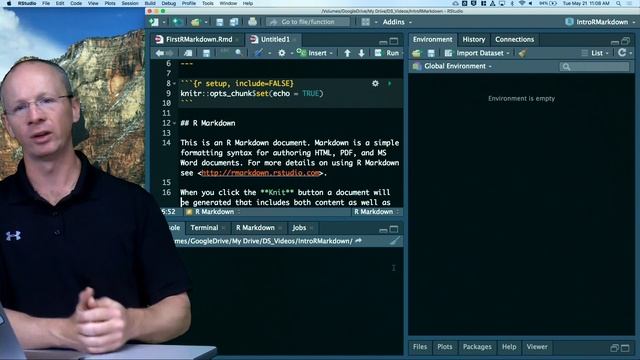
Task: Refresh the environment pane
Action: point(622,53)
